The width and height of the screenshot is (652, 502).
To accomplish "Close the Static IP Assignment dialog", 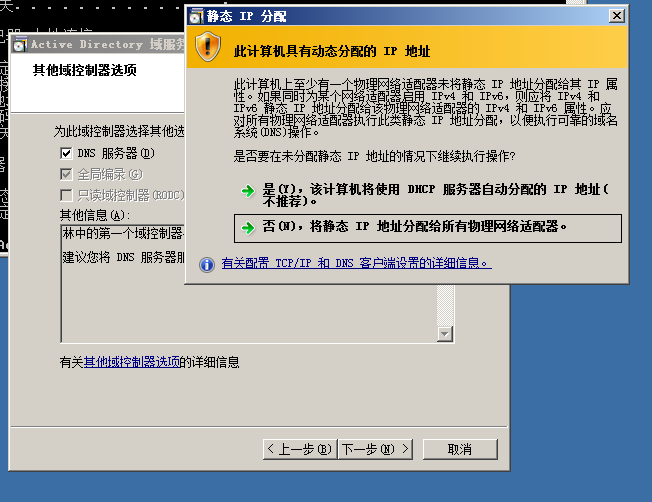I will 617,16.
